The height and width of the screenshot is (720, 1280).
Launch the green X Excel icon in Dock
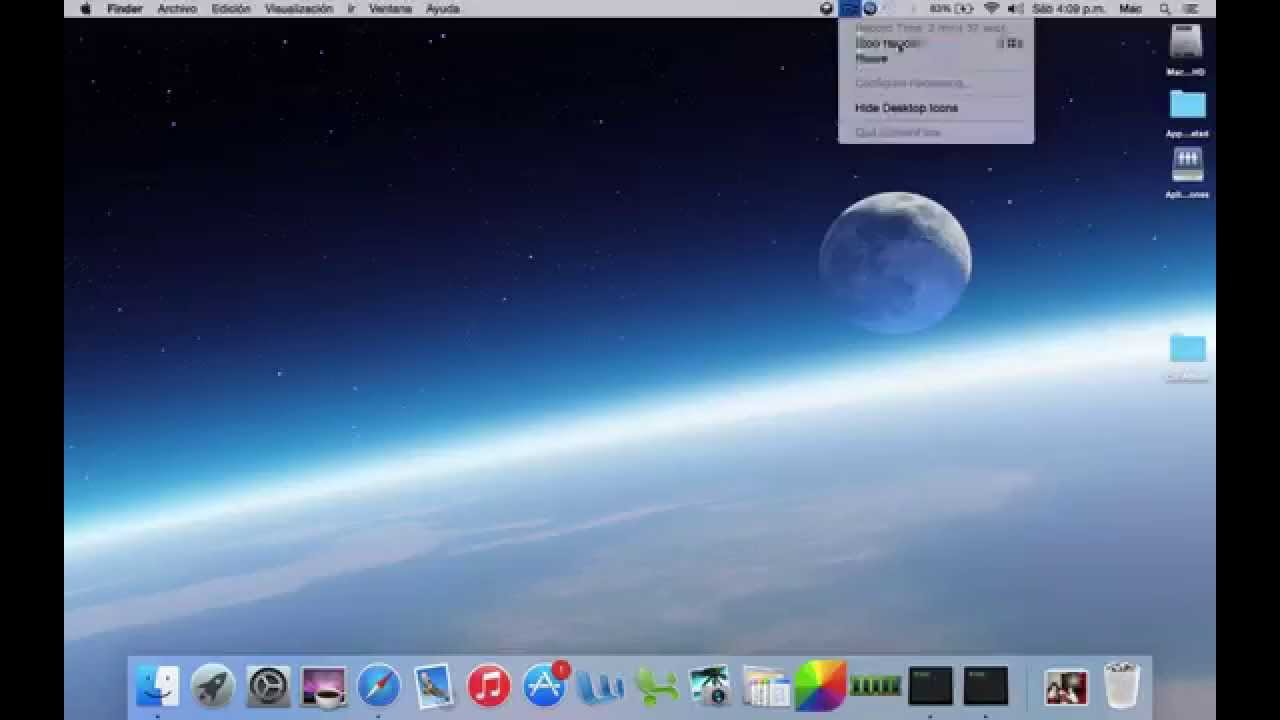click(656, 686)
